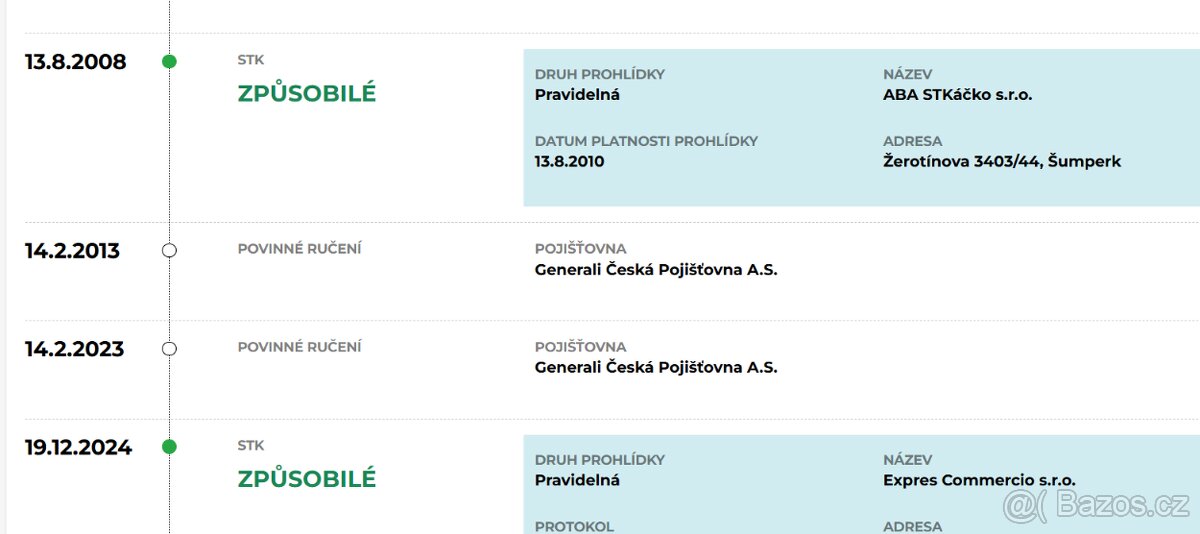Image resolution: width=1200 pixels, height=534 pixels.
Task: Select the 14.2.2023 date entry
Action: point(75,349)
